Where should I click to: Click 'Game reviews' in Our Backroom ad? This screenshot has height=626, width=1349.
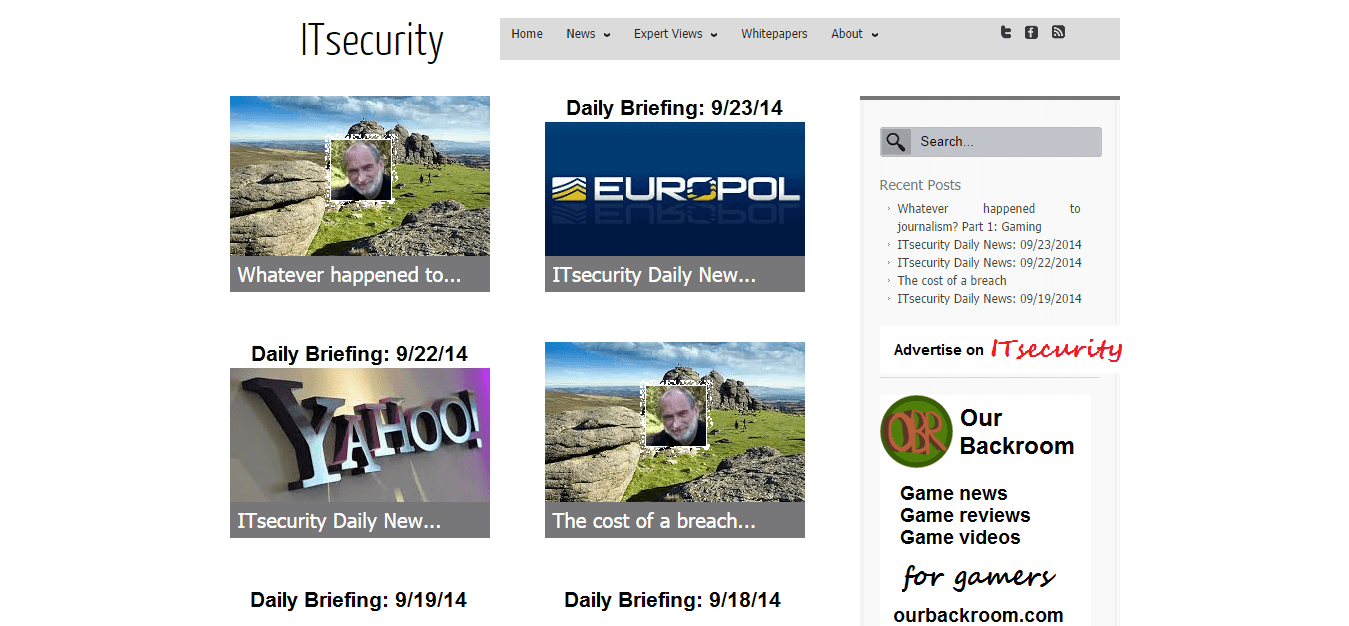coord(965,515)
